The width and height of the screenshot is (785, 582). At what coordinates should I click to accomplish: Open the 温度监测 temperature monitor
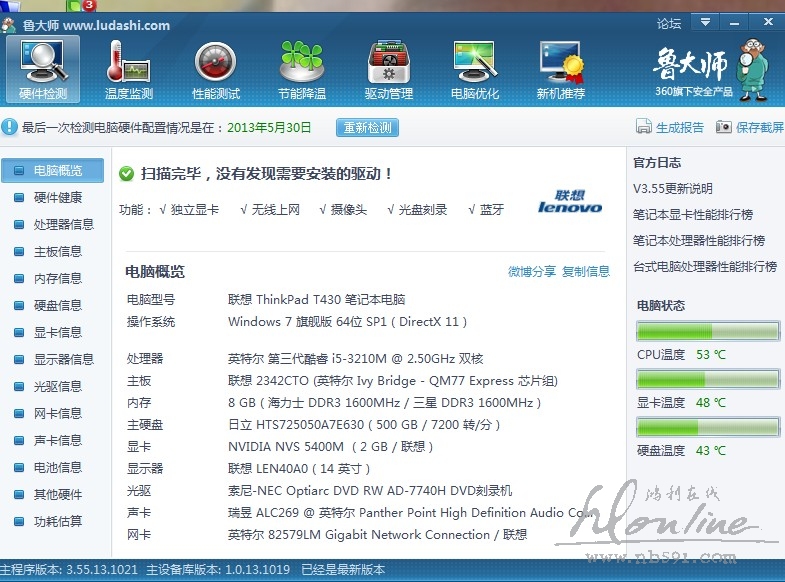(129, 70)
